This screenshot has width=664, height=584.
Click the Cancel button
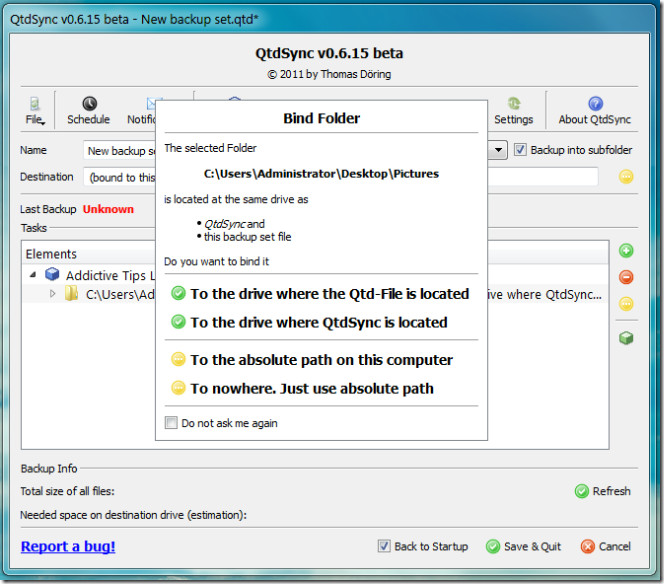pos(606,546)
